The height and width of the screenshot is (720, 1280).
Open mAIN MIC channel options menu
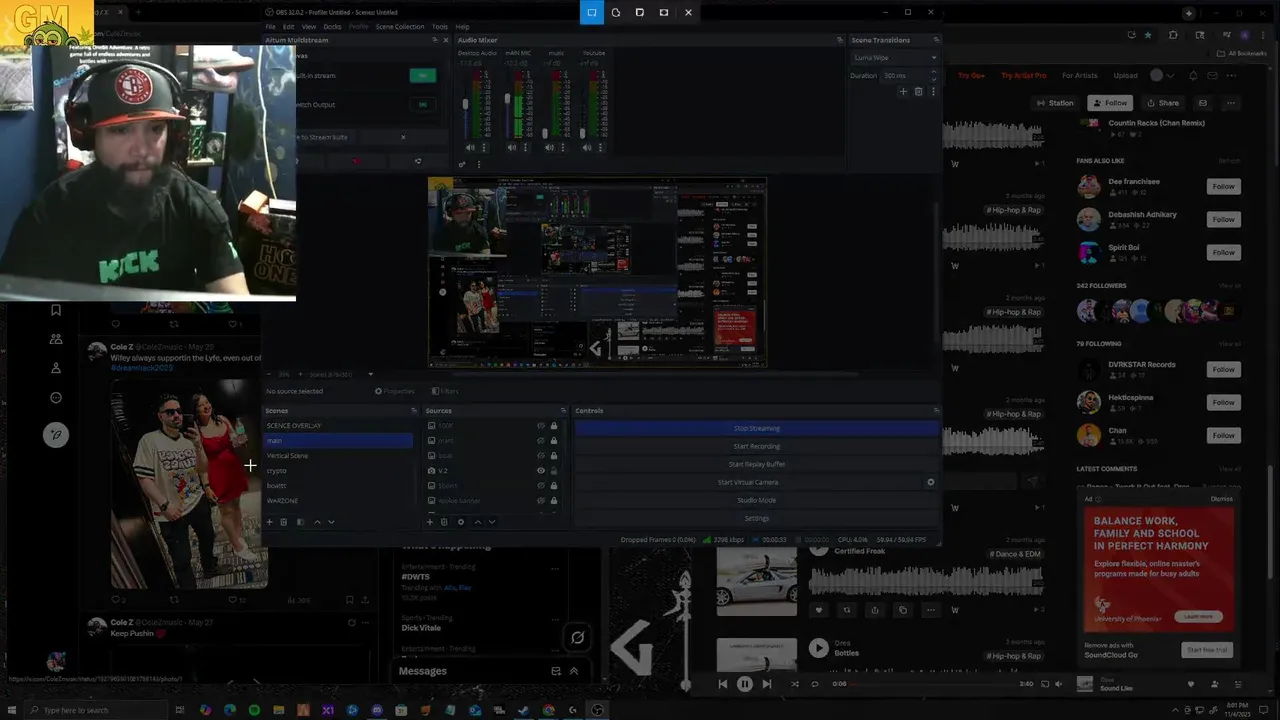pos(526,147)
